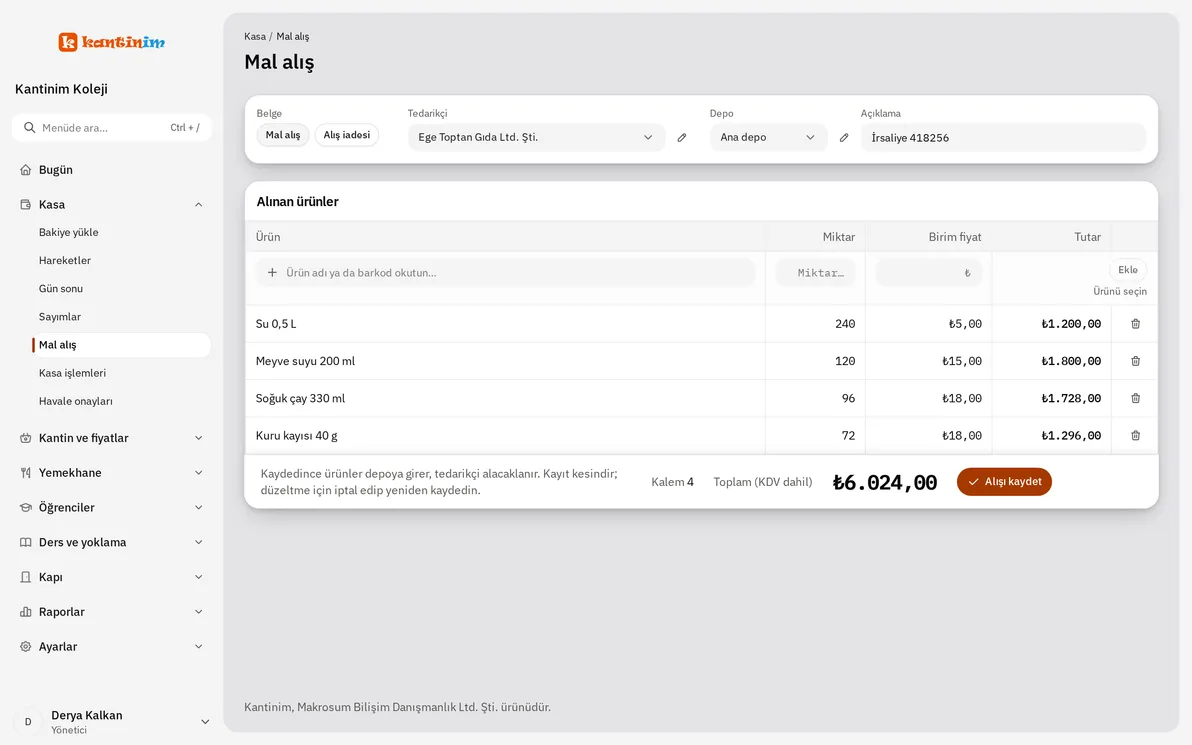
Task: Click the Ders ve yoklama book icon
Action: click(x=26, y=542)
